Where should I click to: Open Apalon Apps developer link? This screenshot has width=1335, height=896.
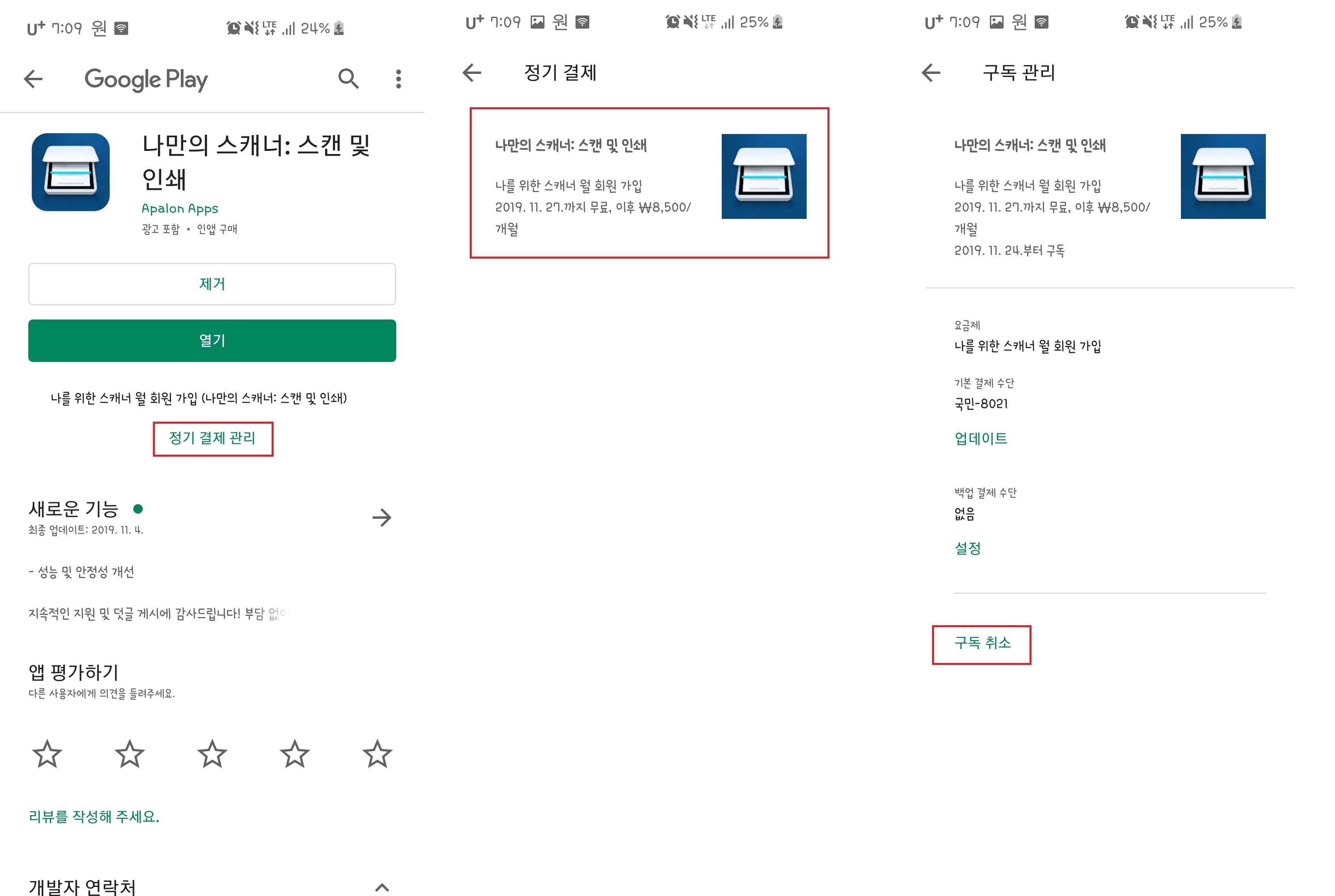click(179, 209)
